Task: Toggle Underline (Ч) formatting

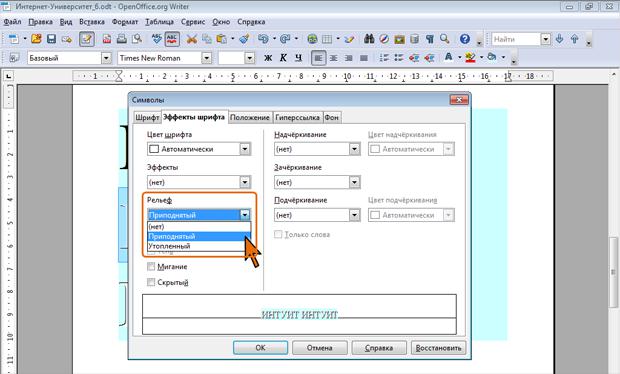Action: coord(298,58)
